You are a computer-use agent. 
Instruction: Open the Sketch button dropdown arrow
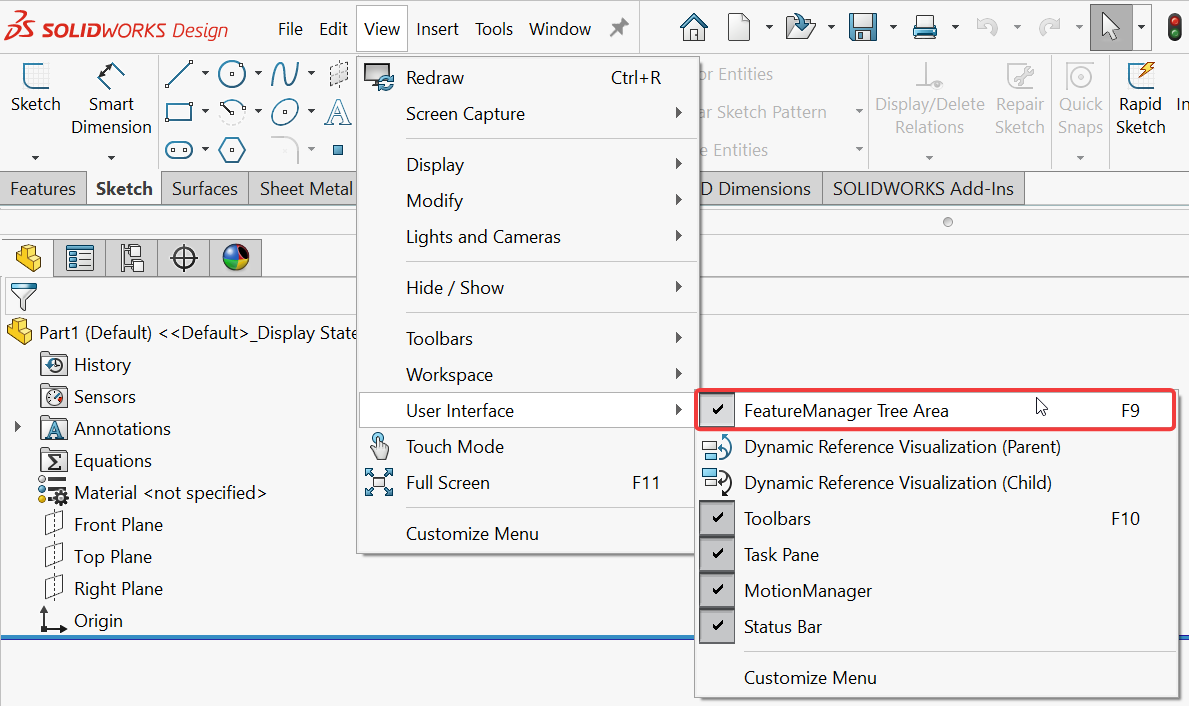point(35,158)
